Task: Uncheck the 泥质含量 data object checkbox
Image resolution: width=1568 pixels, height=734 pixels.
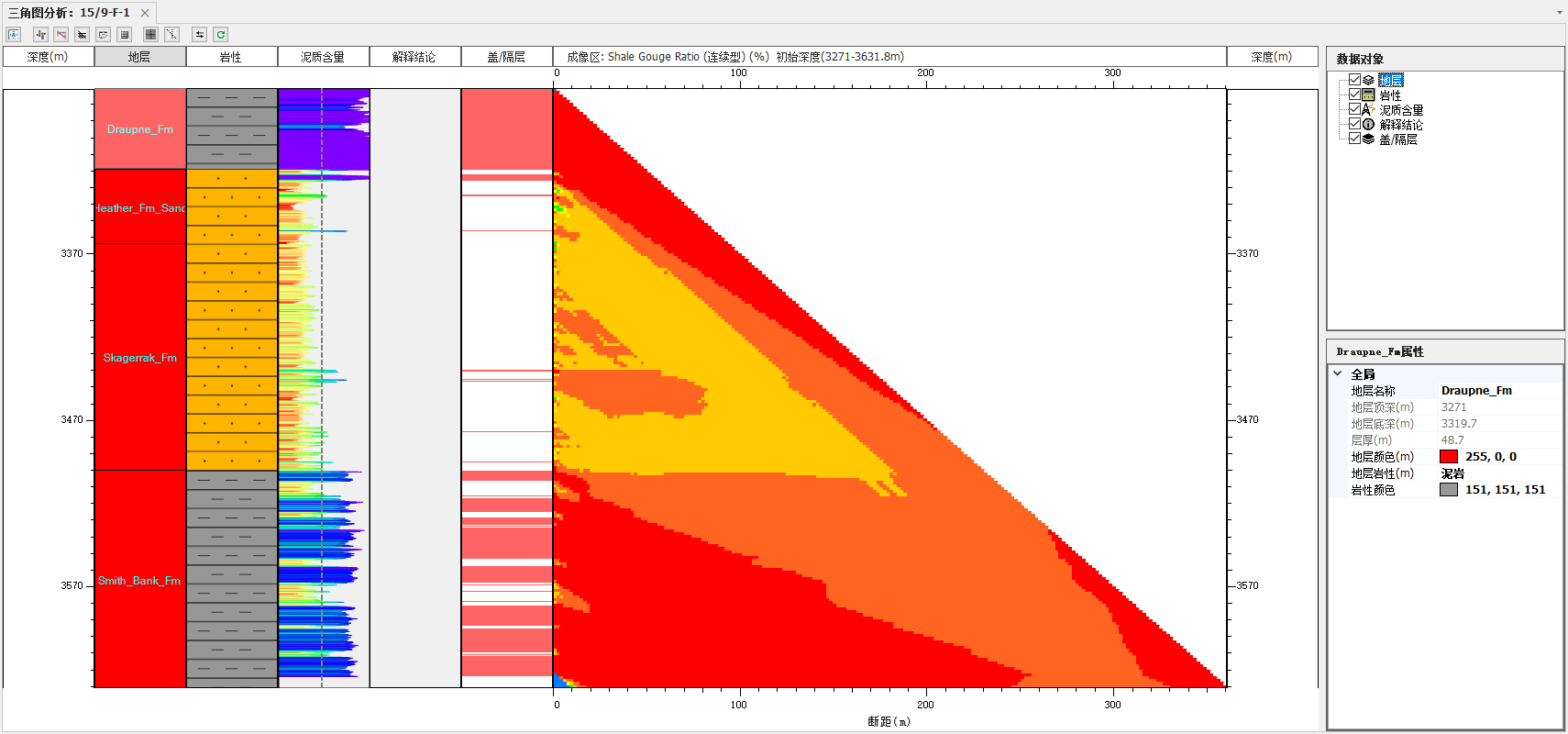Action: (x=1354, y=109)
